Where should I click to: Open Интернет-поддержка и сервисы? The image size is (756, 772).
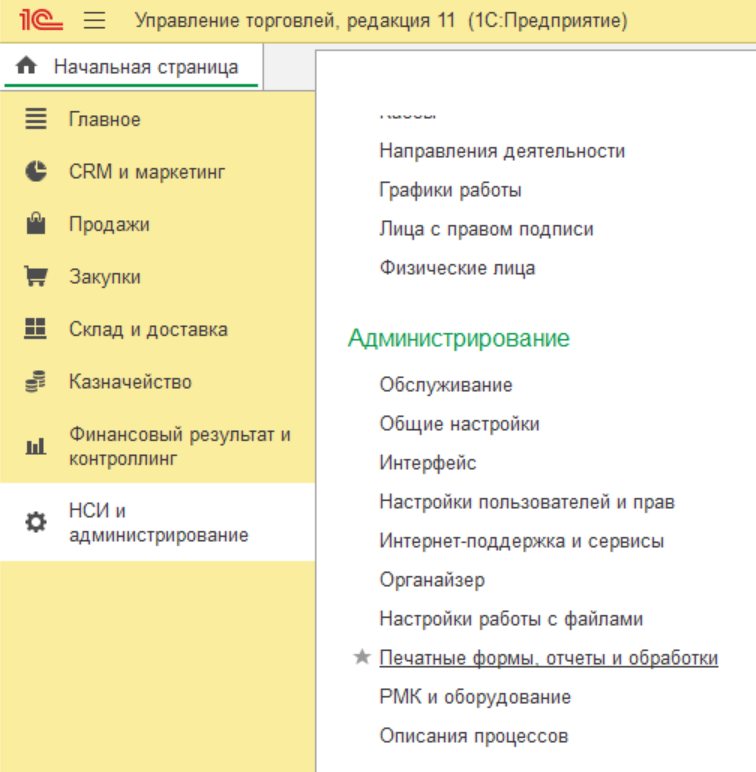[522, 541]
